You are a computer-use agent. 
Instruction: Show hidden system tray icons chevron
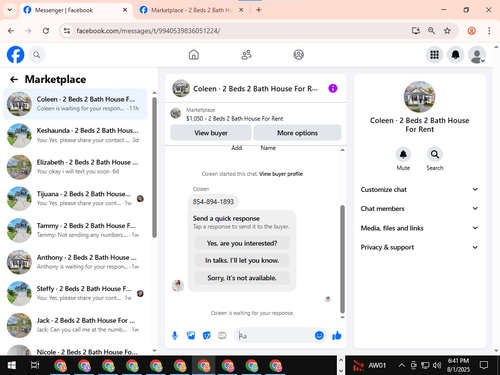tap(402, 366)
